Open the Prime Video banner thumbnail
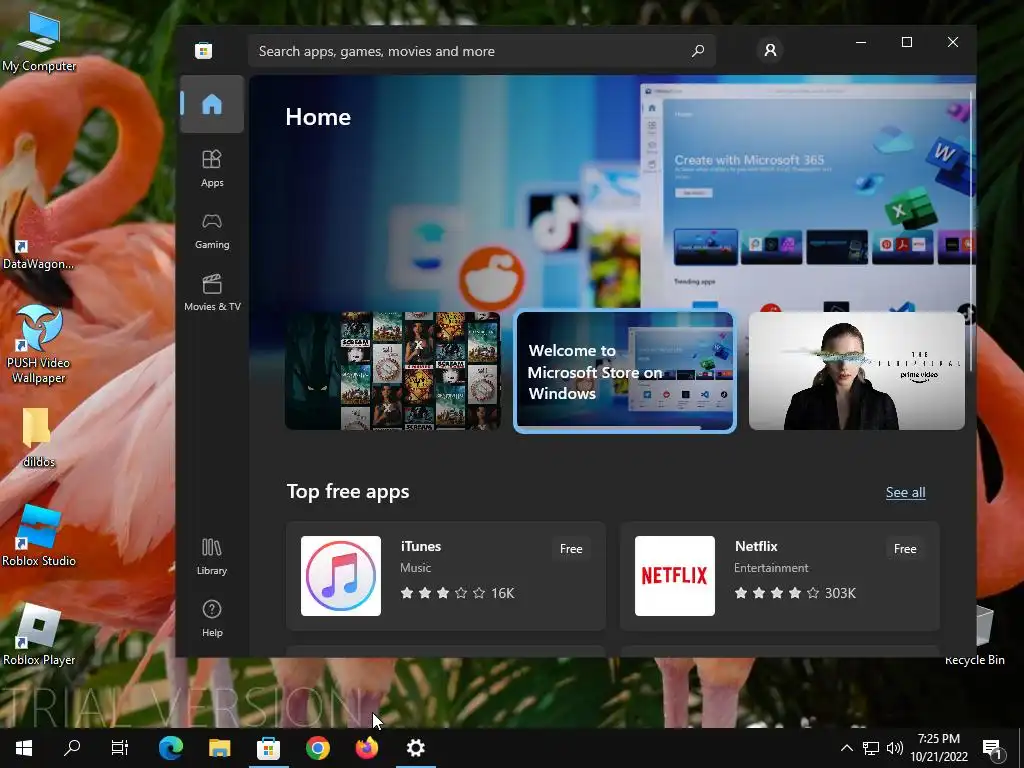 [x=856, y=371]
